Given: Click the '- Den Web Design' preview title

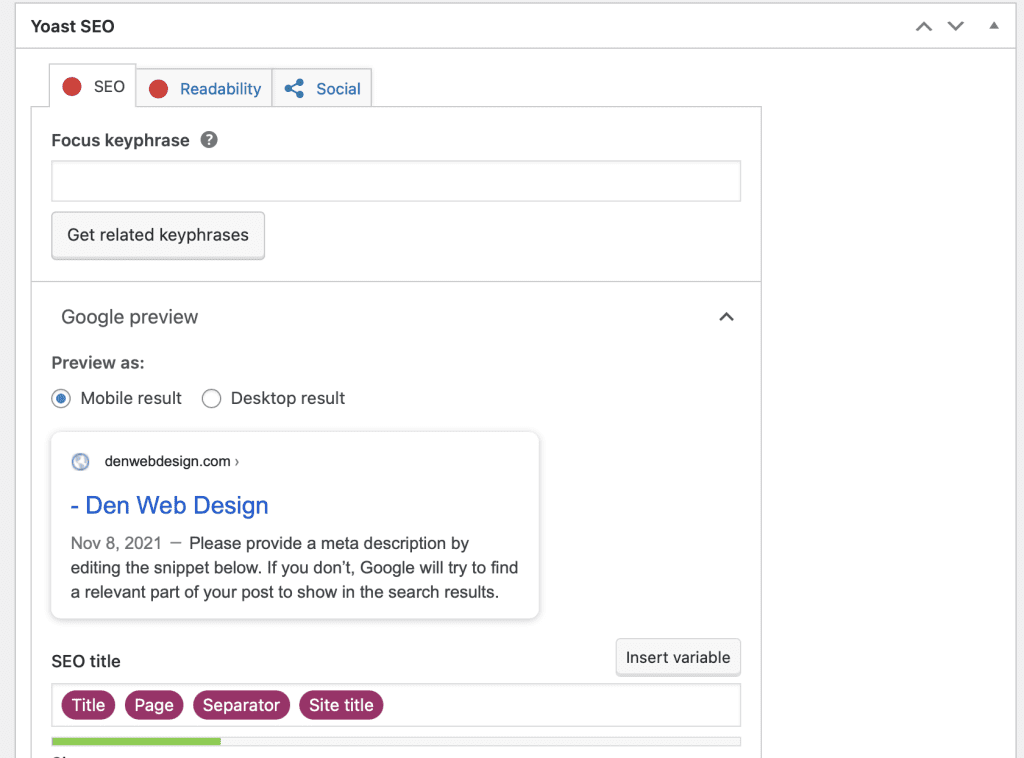Looking at the screenshot, I should click(x=169, y=505).
